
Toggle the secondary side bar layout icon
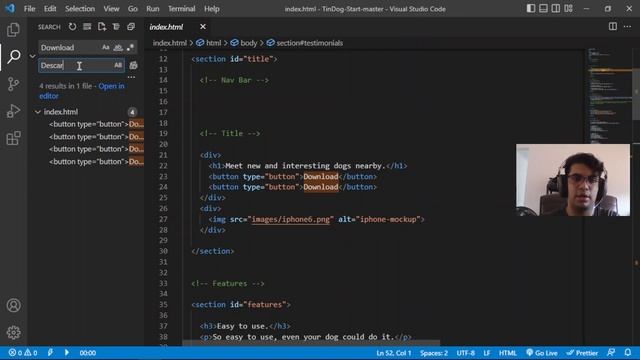(x=556, y=9)
